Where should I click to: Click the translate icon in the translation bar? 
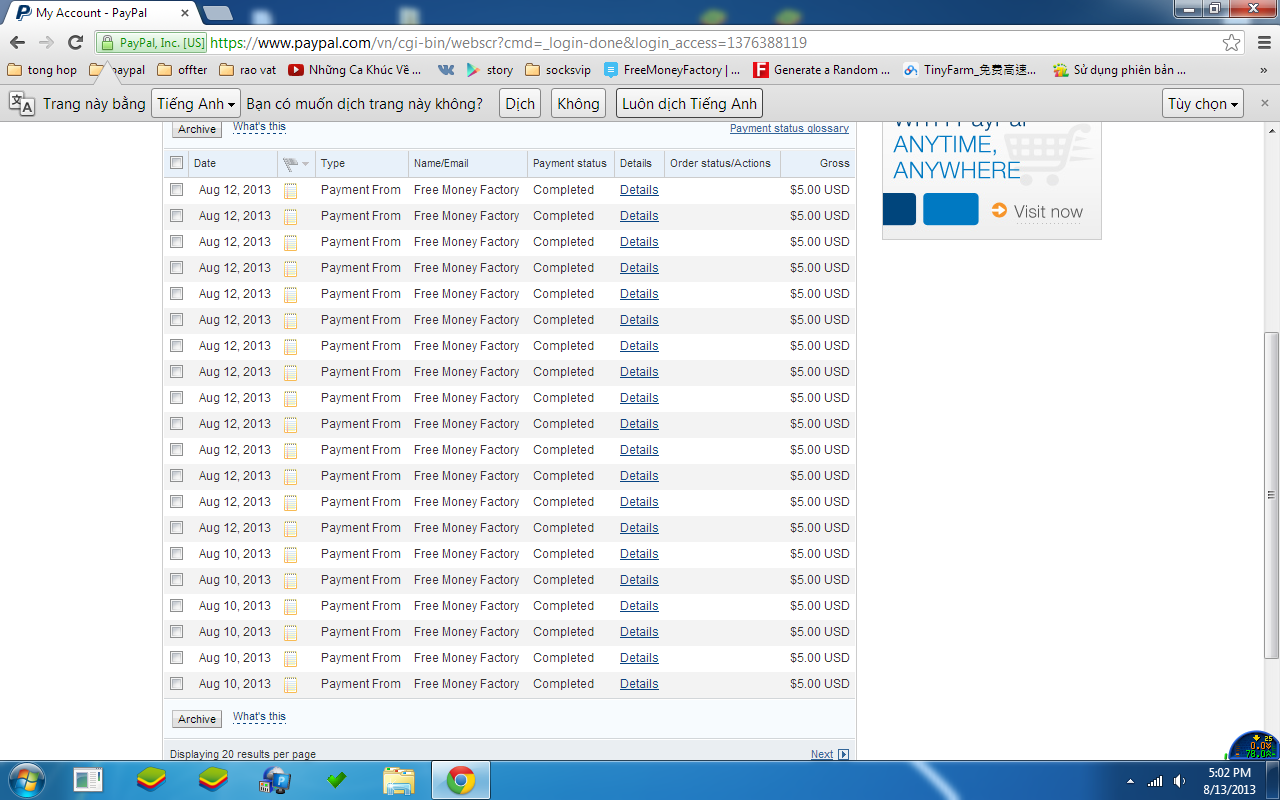pyautogui.click(x=22, y=103)
